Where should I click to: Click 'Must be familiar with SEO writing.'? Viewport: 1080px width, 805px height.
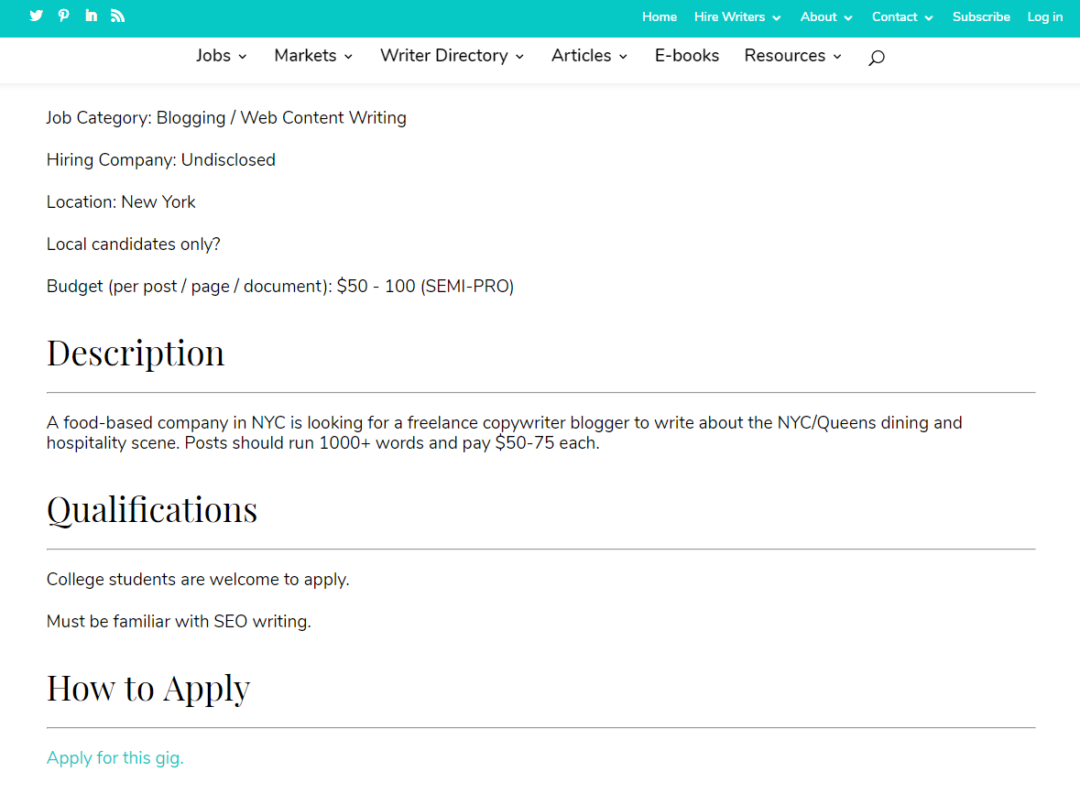[x=178, y=622]
